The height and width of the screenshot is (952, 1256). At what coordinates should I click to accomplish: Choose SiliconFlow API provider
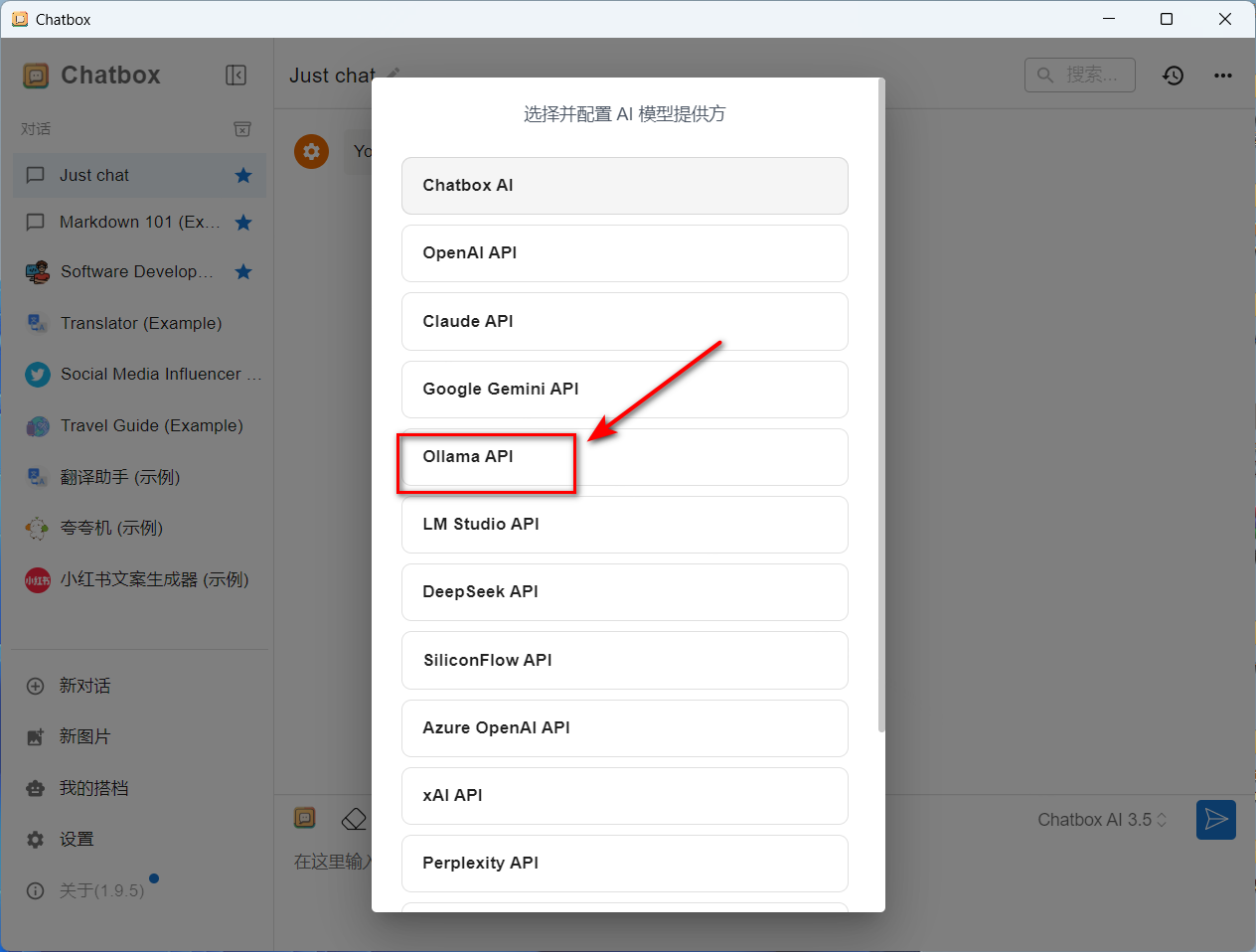point(625,661)
